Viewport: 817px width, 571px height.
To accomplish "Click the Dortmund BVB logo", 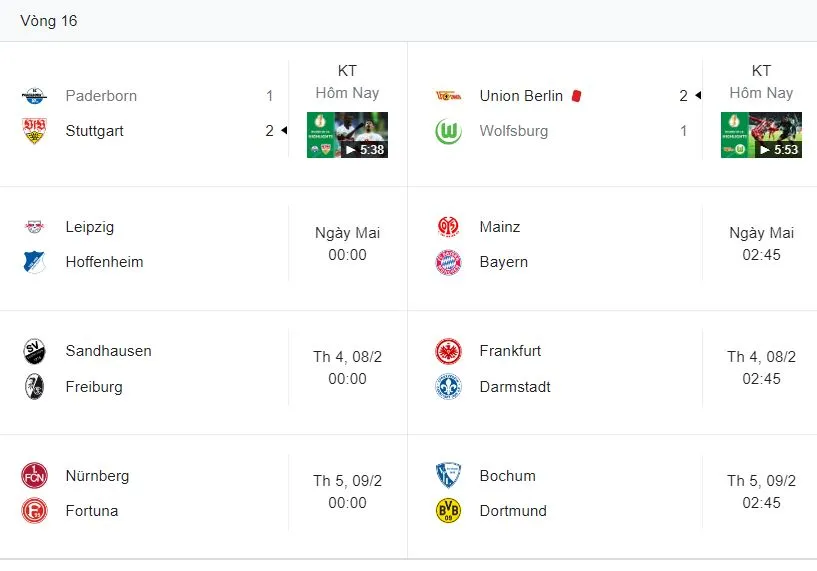I will pos(448,511).
